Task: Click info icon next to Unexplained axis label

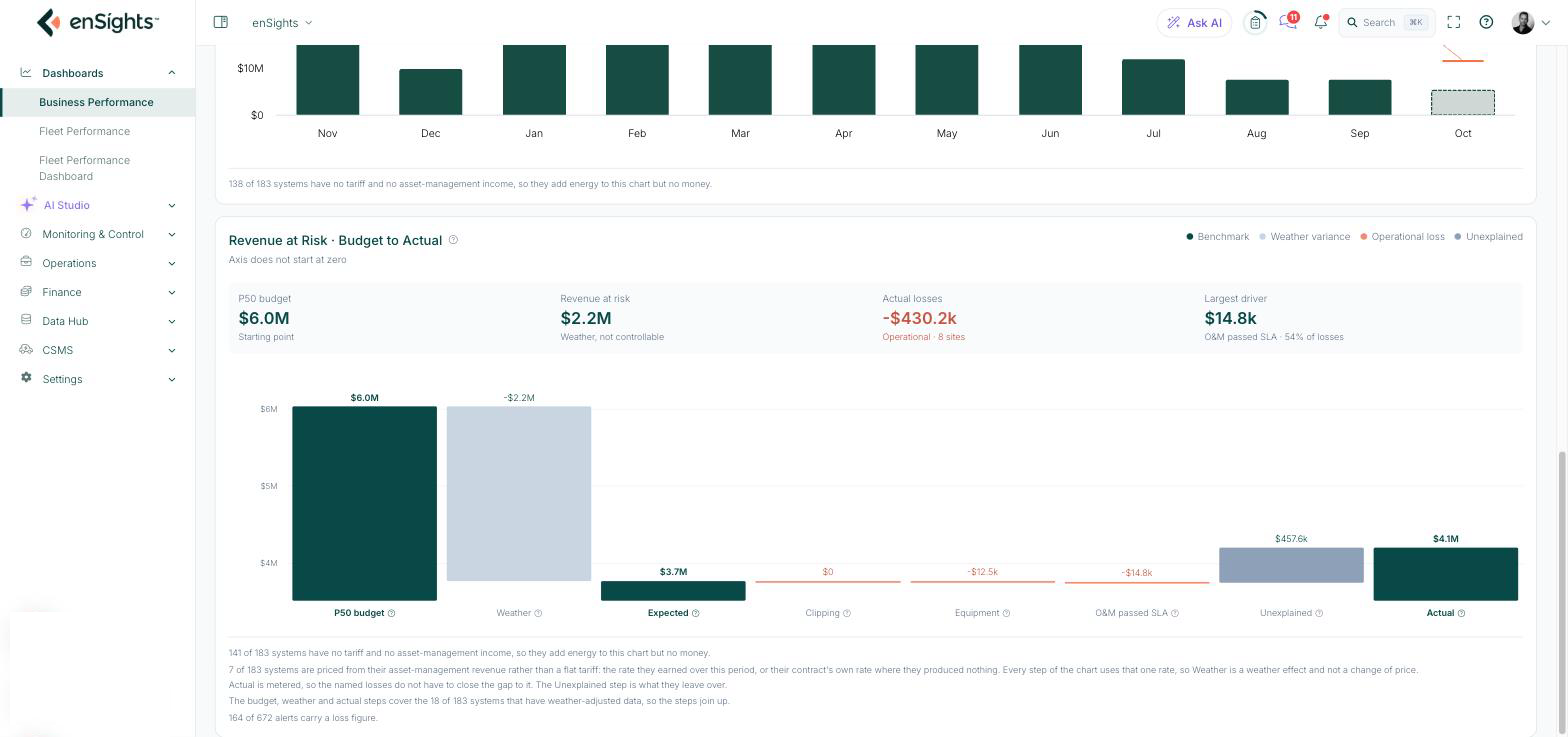Action: tap(1319, 613)
